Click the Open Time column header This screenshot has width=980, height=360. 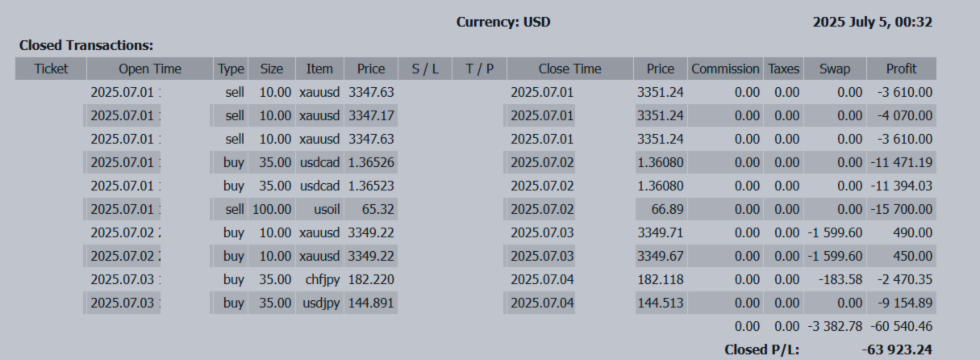[150, 69]
